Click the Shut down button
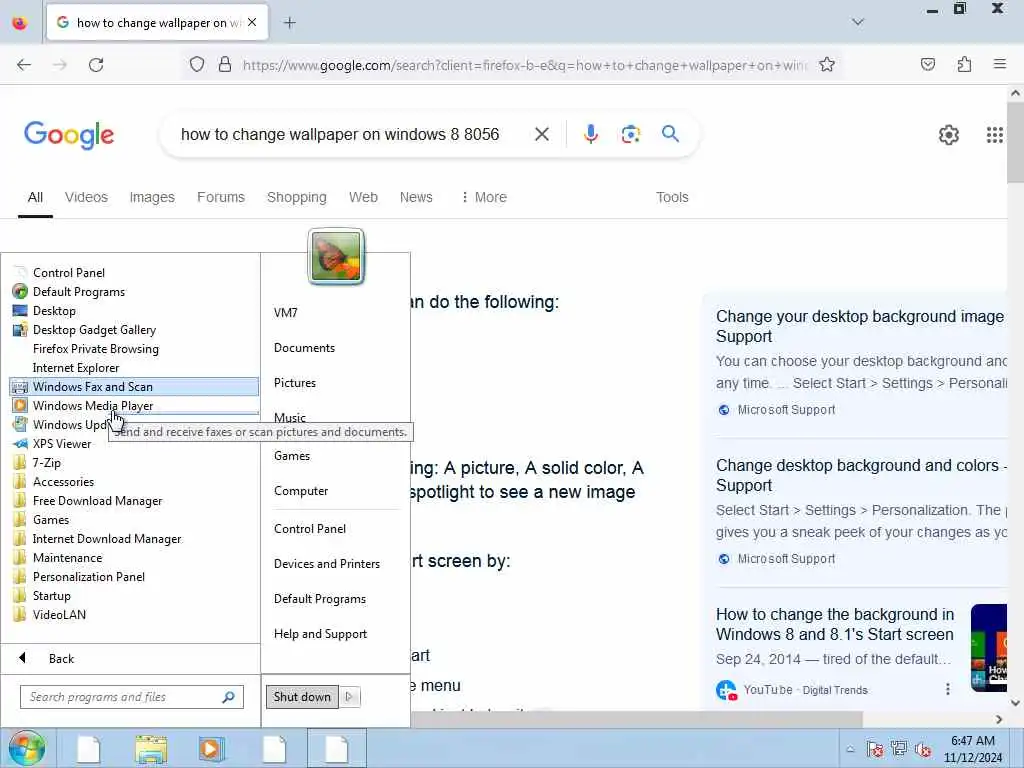This screenshot has height=768, width=1024. tap(302, 697)
